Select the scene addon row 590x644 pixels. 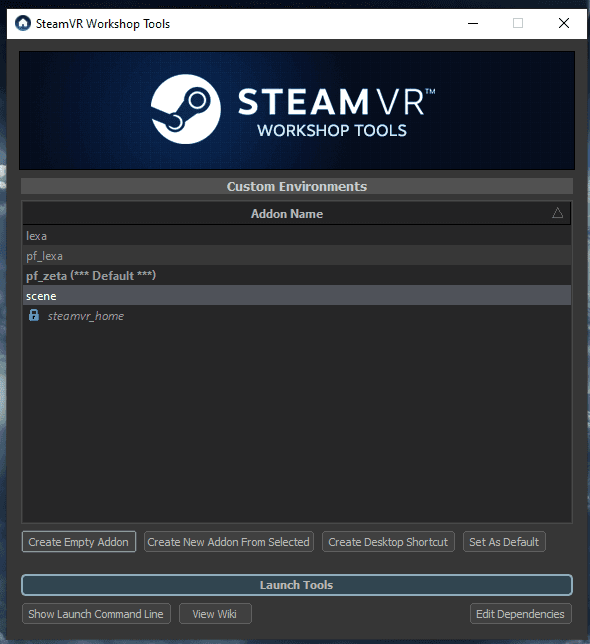pos(296,296)
